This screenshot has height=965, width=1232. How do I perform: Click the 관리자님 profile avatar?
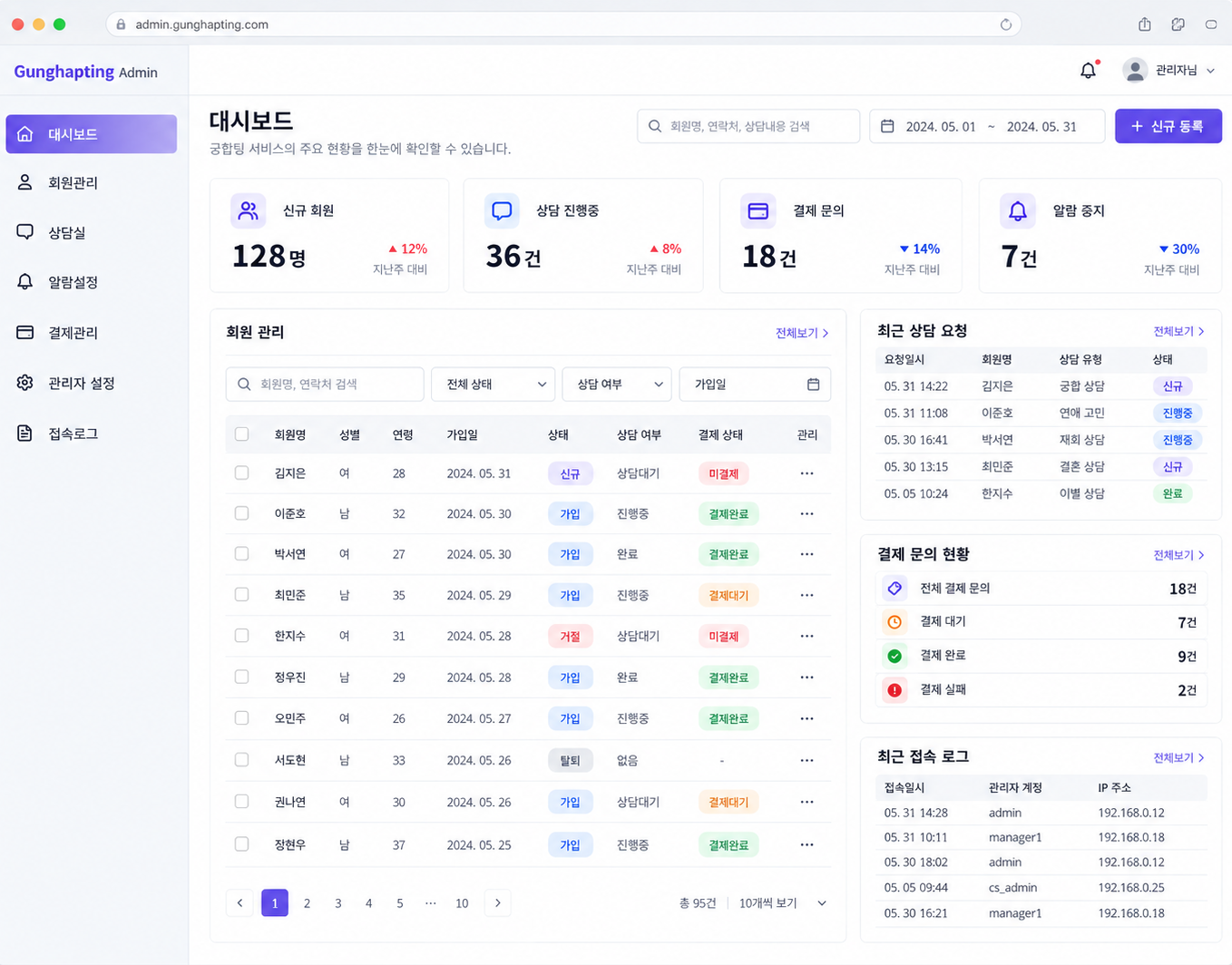(x=1135, y=70)
